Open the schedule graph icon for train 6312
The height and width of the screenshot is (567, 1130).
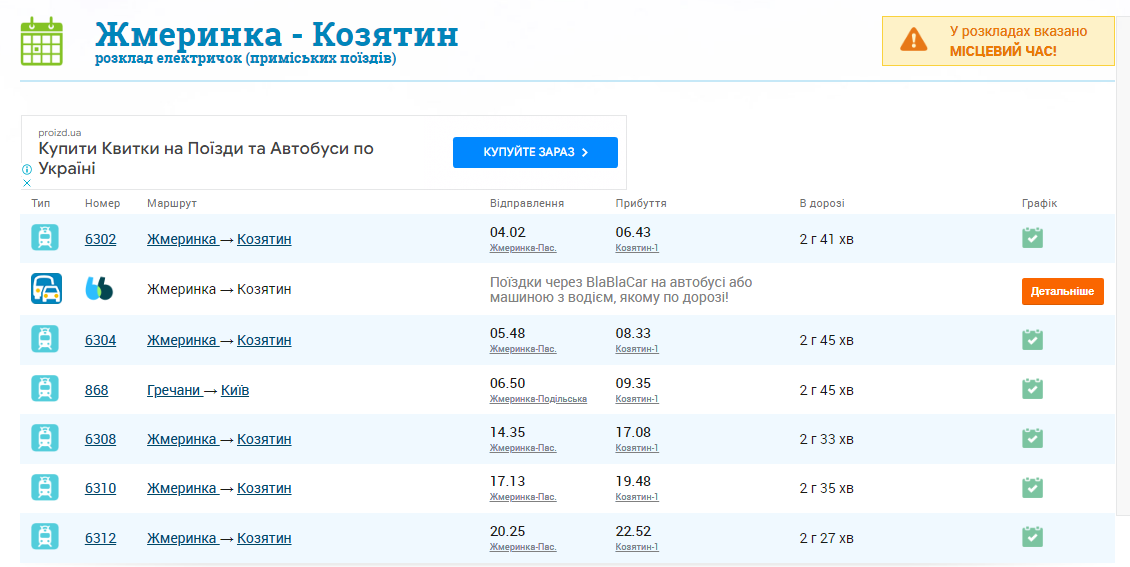pyautogui.click(x=1032, y=538)
